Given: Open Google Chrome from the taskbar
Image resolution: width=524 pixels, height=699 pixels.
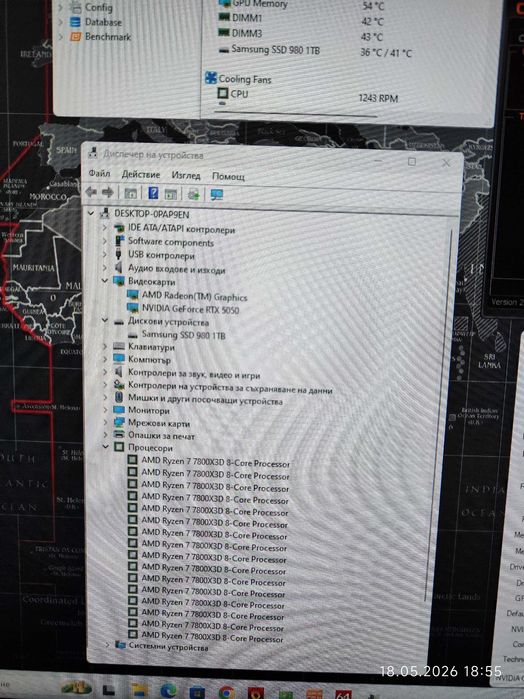Looking at the screenshot, I should tap(226, 692).
